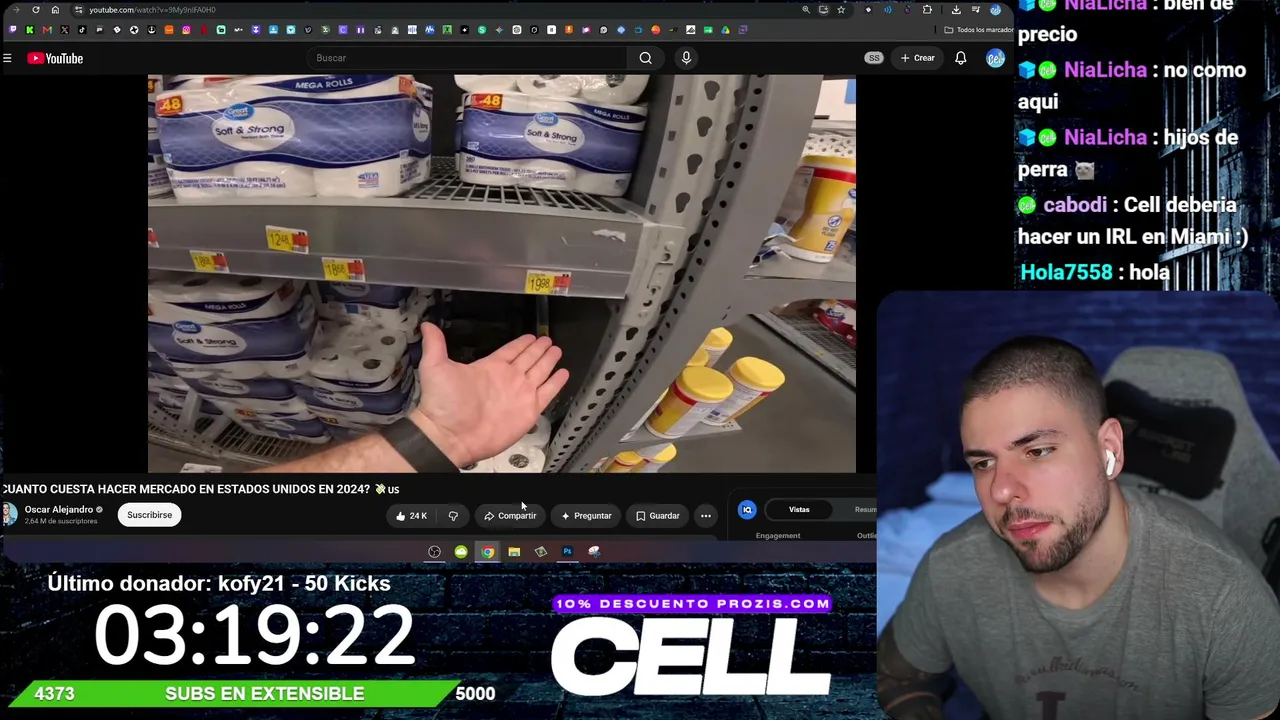Like the video with 24 K likes
Viewport: 1280px width, 720px height.
(411, 516)
